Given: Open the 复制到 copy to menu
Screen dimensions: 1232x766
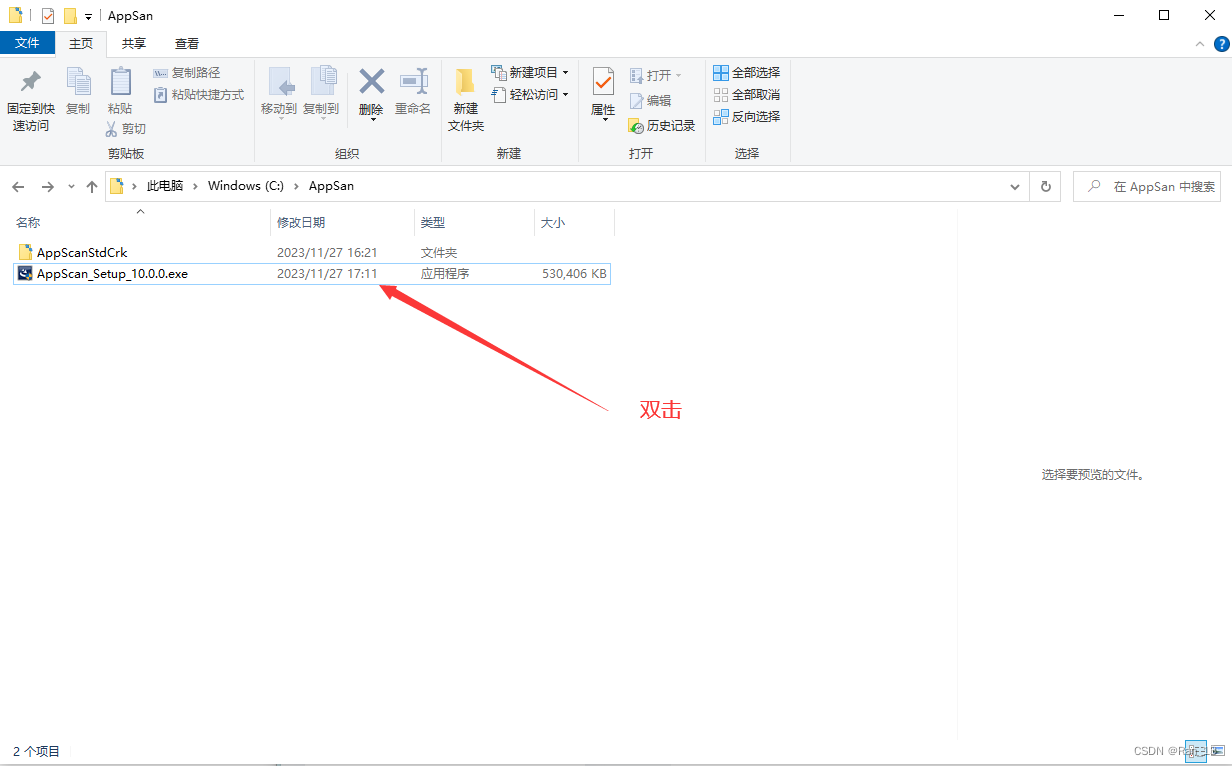Looking at the screenshot, I should pyautogui.click(x=321, y=94).
